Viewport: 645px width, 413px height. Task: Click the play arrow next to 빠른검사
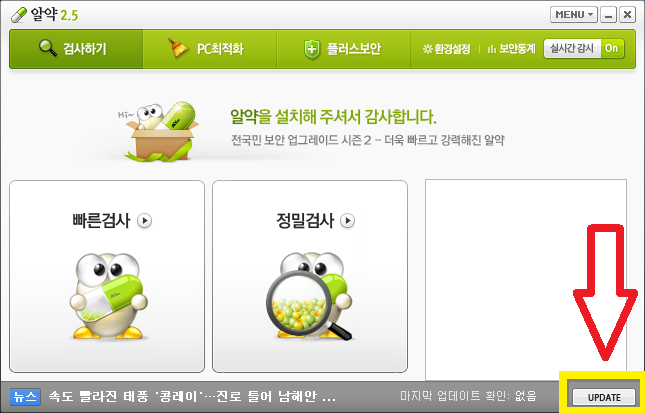click(144, 221)
